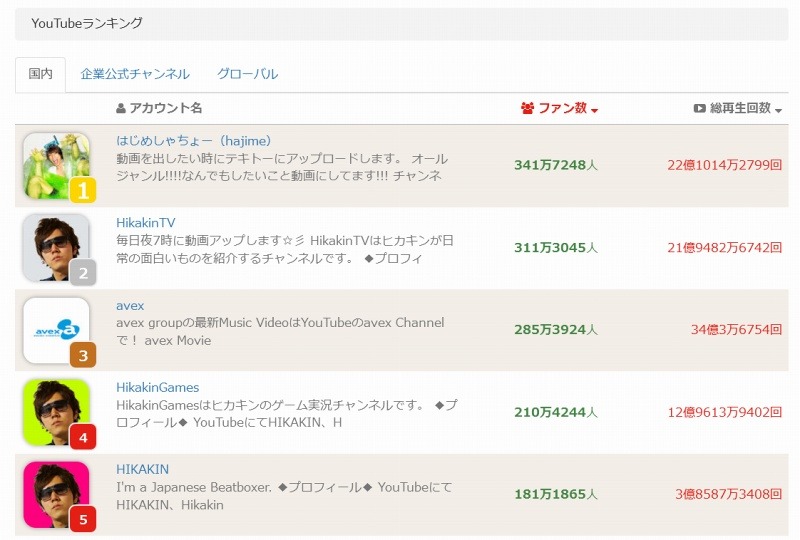Click the rank 3 bronze badge

pyautogui.click(x=83, y=355)
